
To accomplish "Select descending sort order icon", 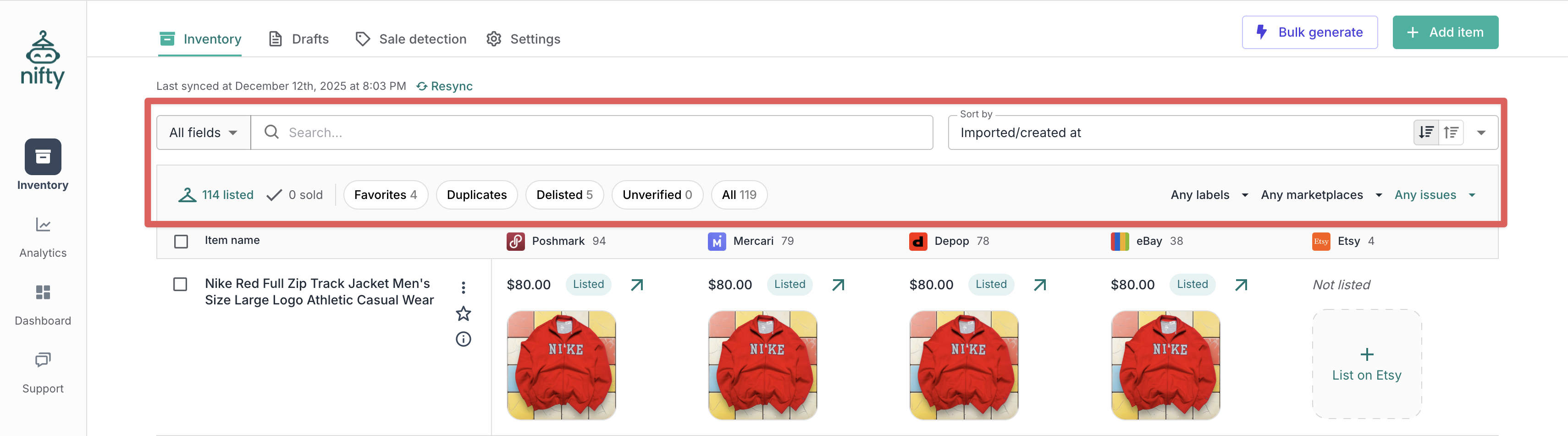I will pos(1425,132).
